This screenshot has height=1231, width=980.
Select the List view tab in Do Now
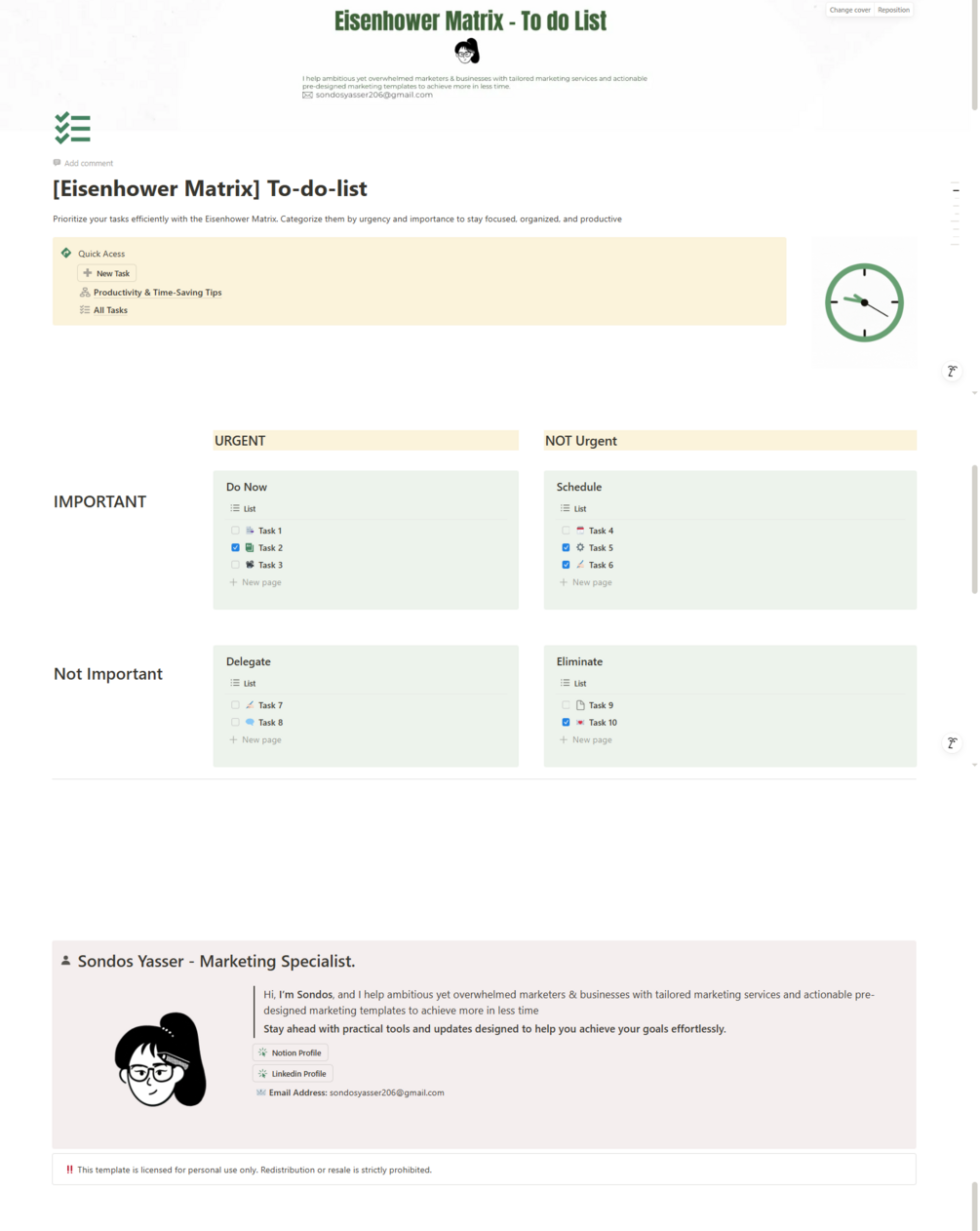pyautogui.click(x=243, y=508)
